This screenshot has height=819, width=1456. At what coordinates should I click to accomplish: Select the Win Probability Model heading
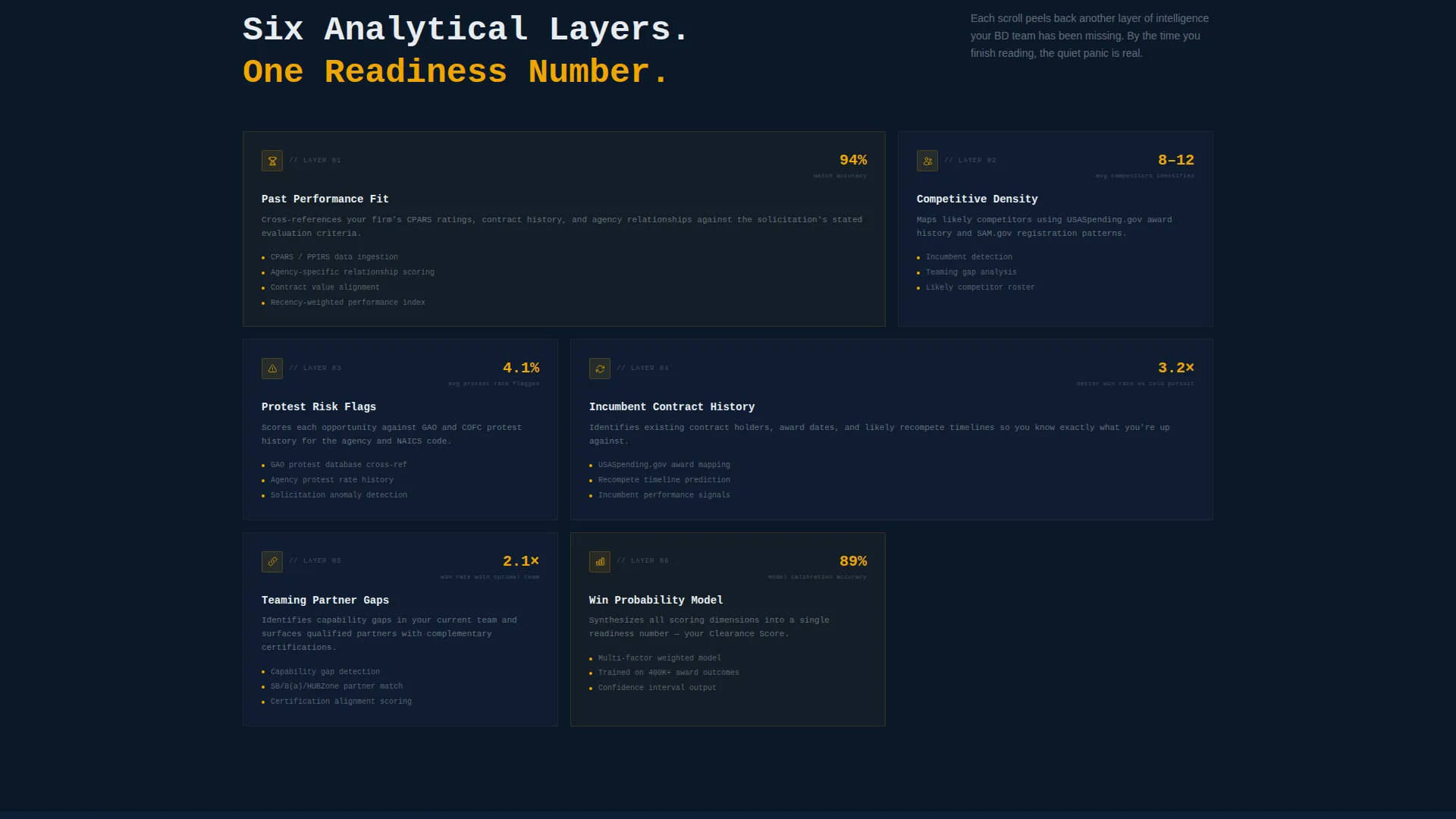[656, 601]
